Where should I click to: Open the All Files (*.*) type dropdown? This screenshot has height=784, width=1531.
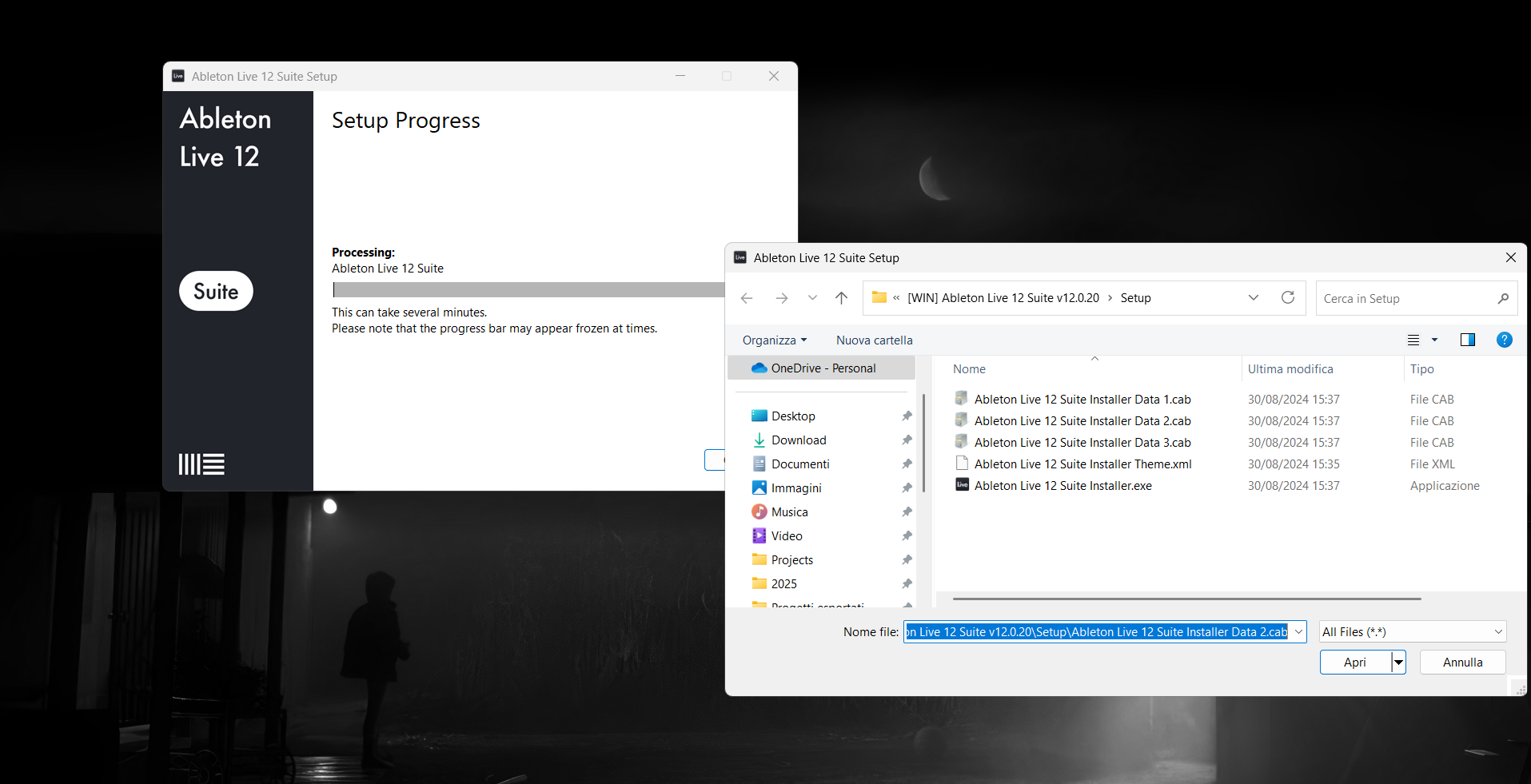point(1413,631)
